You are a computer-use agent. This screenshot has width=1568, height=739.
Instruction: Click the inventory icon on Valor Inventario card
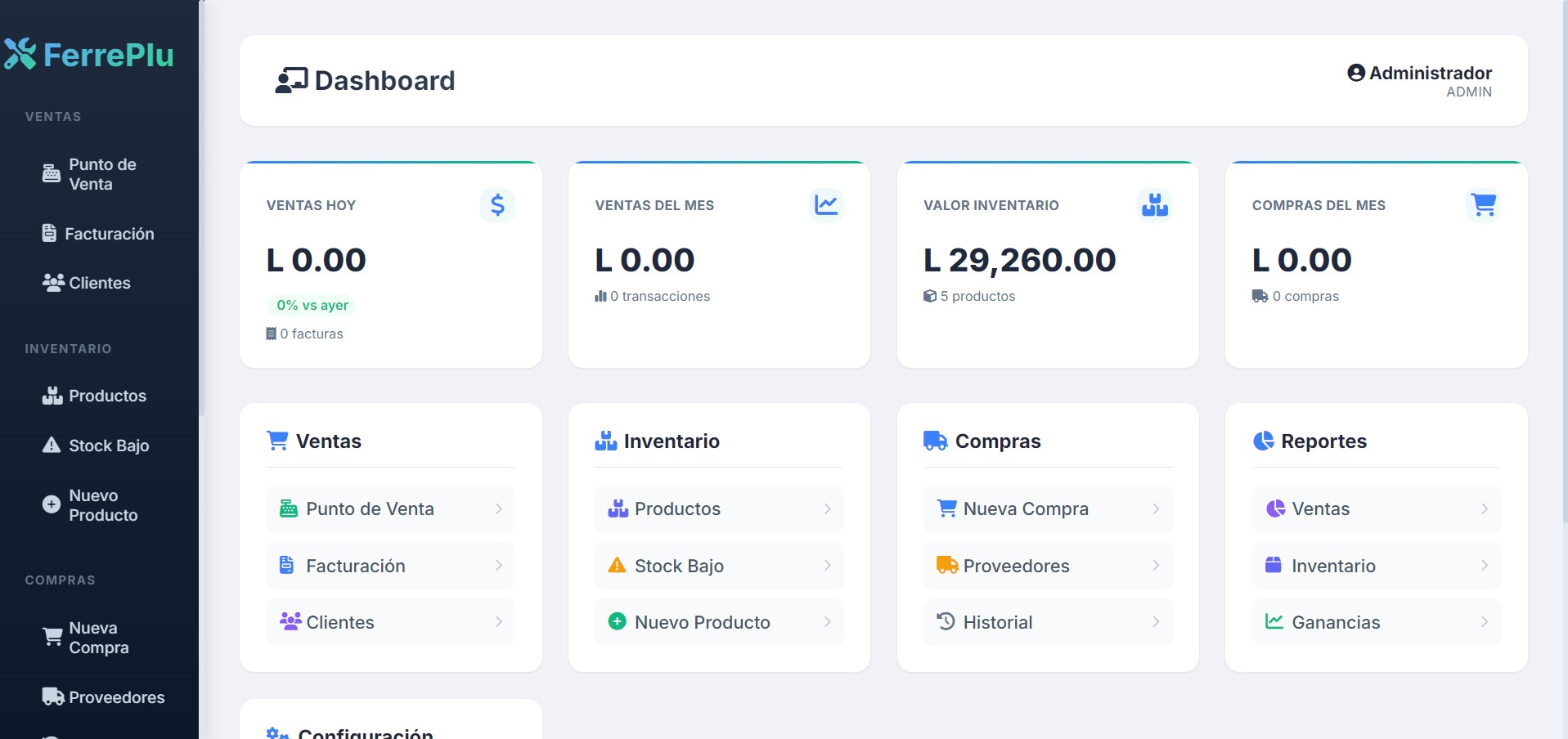click(x=1155, y=205)
